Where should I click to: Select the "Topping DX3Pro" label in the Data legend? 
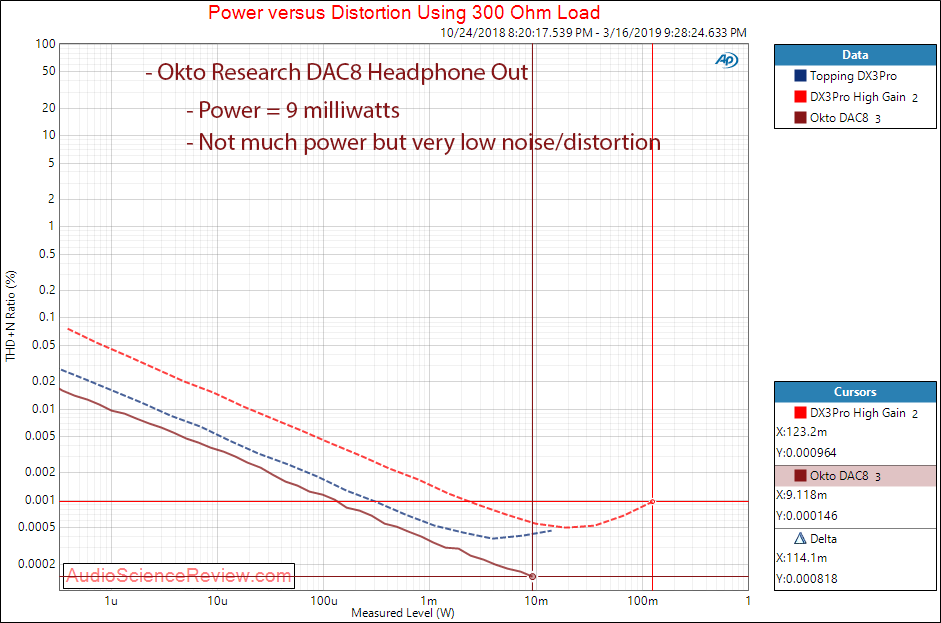853,76
